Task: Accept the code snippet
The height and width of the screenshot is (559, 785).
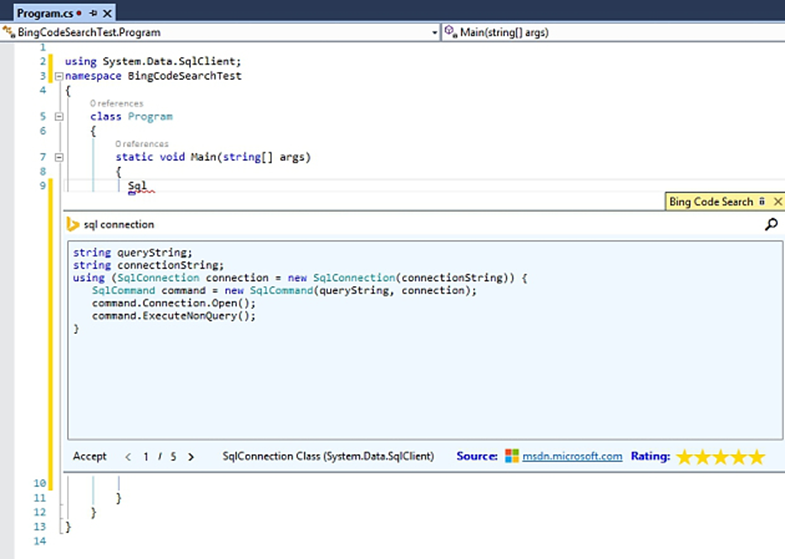Action: coord(90,456)
